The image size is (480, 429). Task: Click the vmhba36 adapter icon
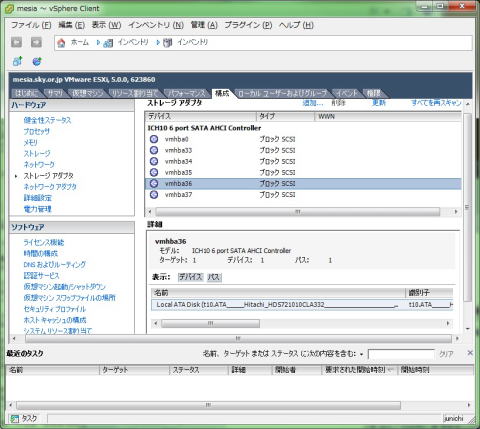154,183
